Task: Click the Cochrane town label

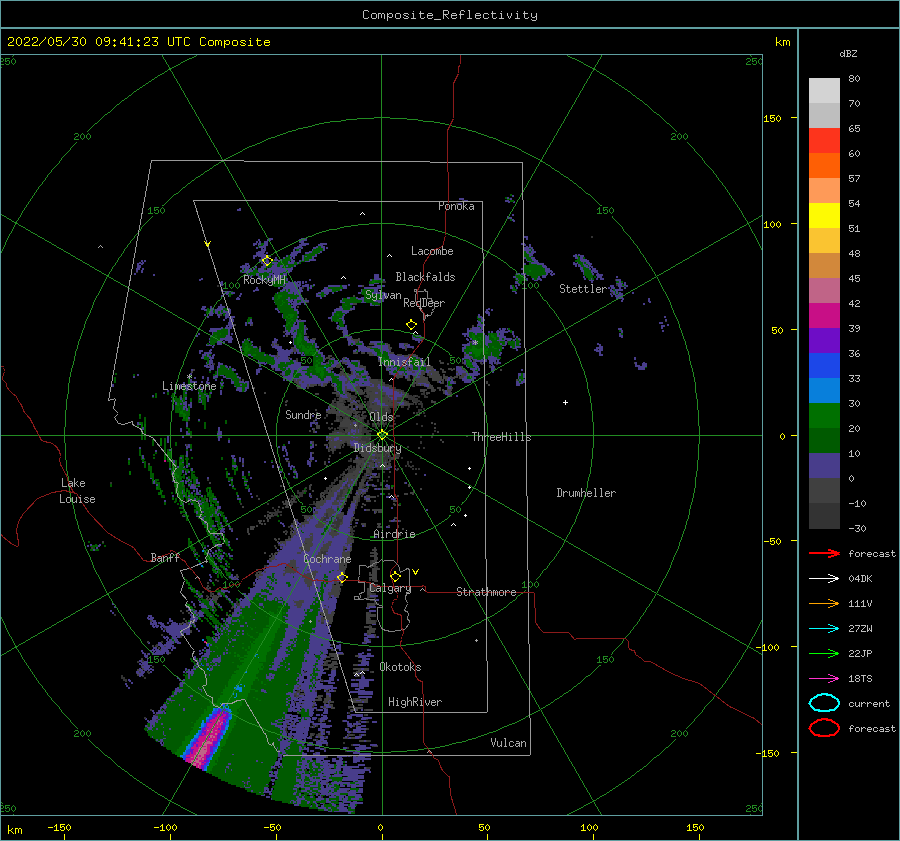Action: click(327, 559)
